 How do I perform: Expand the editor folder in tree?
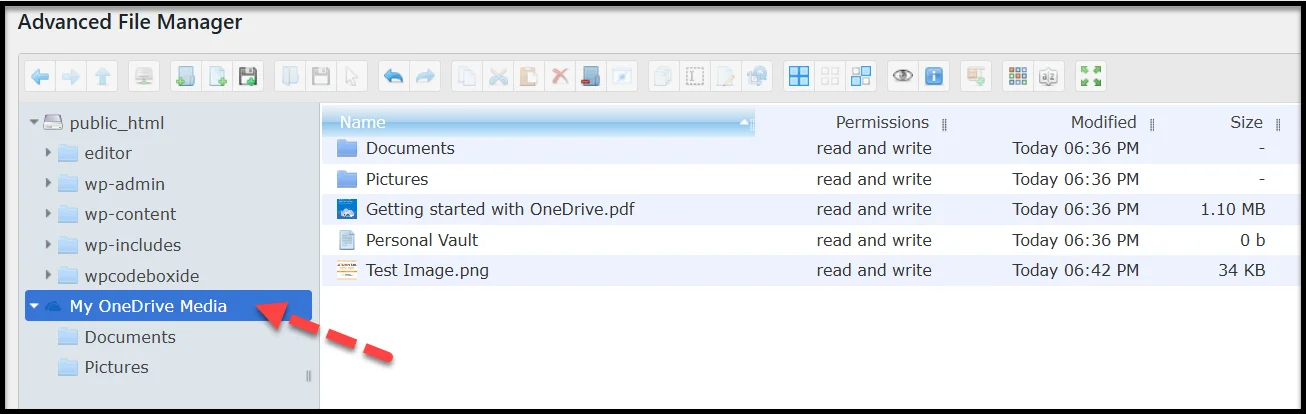pos(48,153)
